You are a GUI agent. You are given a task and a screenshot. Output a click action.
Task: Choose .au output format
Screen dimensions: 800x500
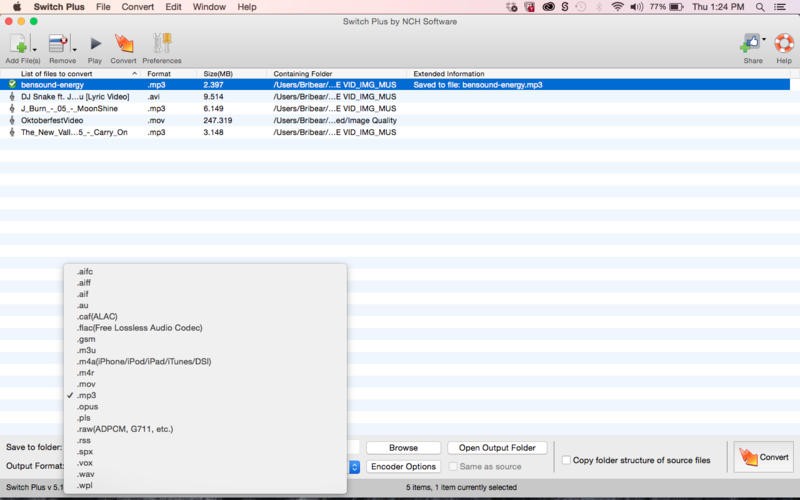205,305
